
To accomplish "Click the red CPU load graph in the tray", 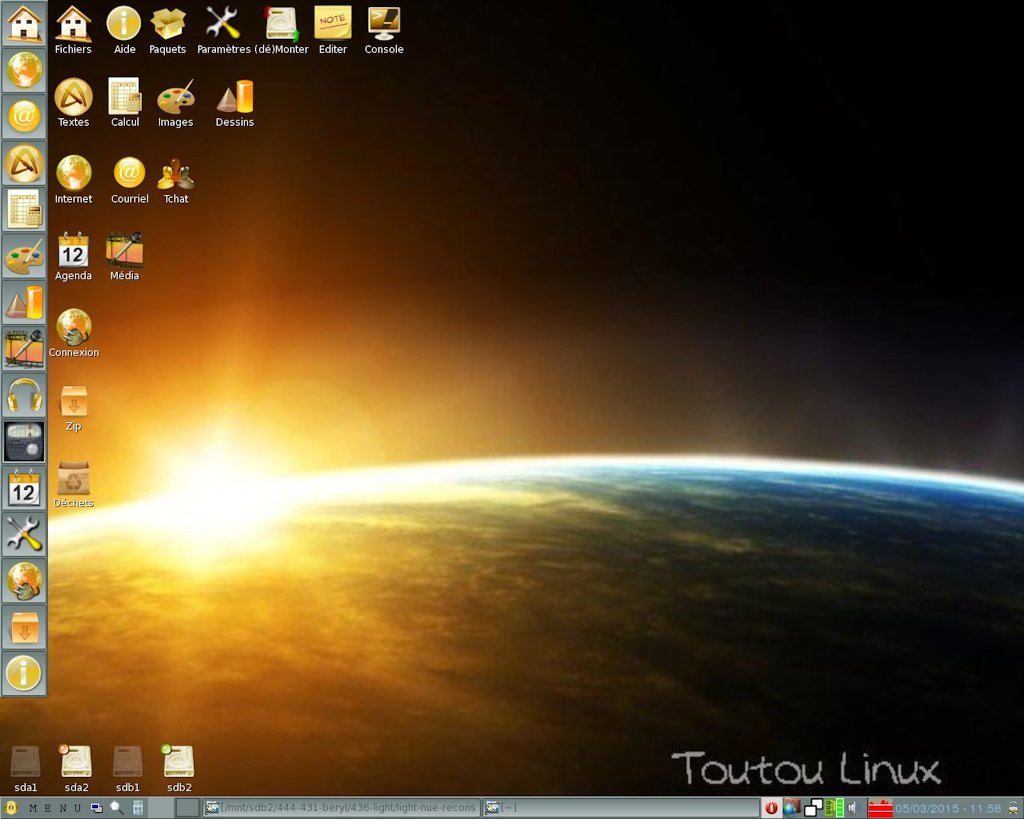I will click(880, 809).
